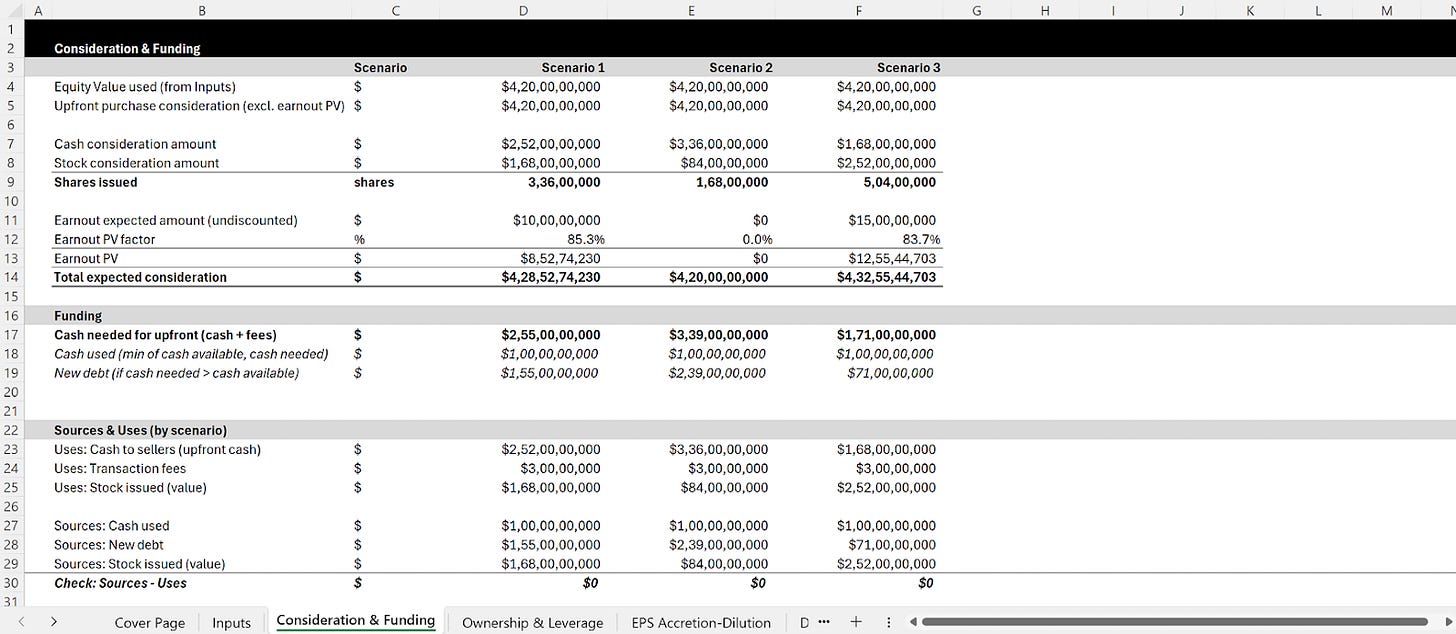The width and height of the screenshot is (1456, 634).
Task: Click 'Equity Value used (from Inputs)' label
Action: click(x=145, y=87)
